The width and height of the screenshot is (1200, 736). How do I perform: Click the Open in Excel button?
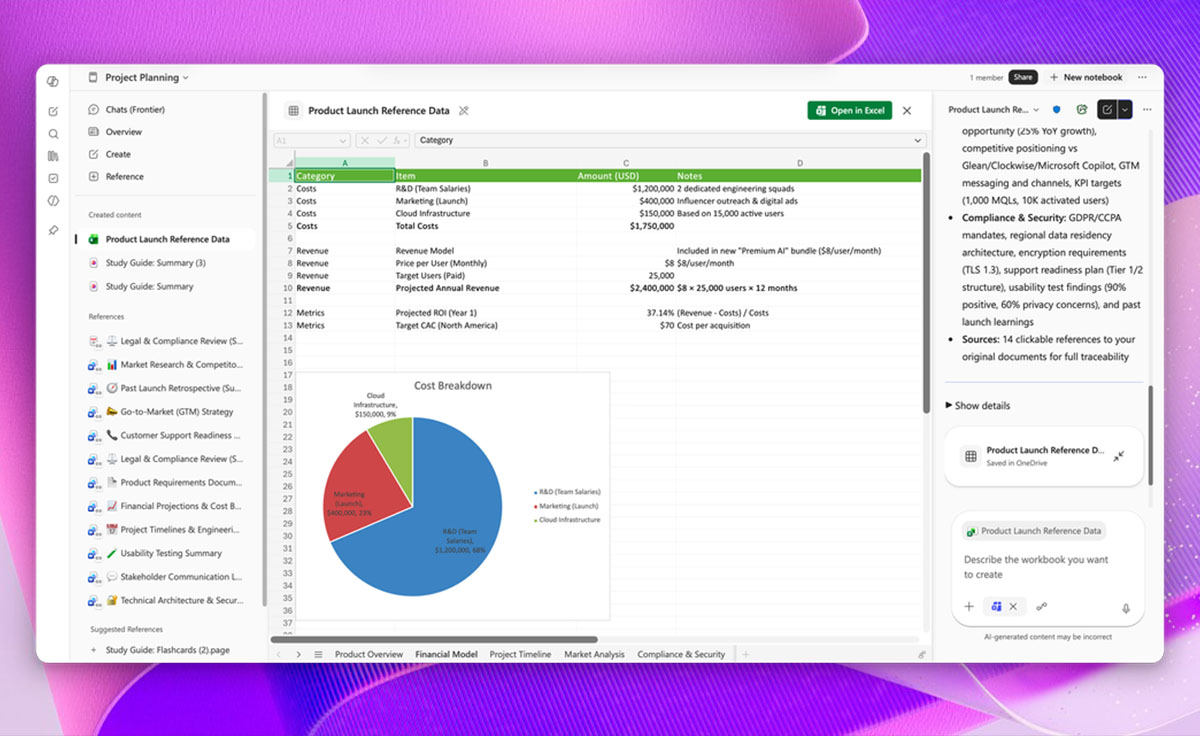point(850,110)
